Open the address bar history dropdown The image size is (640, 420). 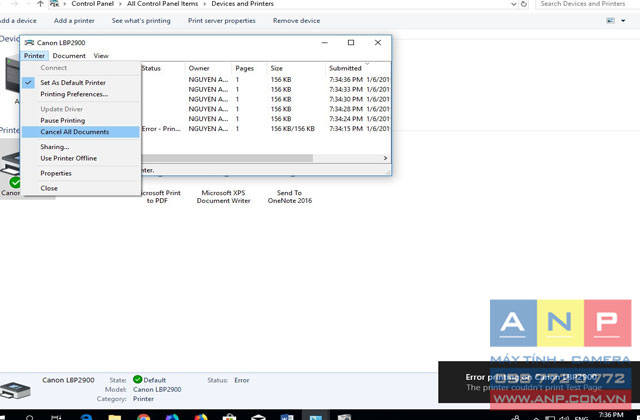[513, 4]
